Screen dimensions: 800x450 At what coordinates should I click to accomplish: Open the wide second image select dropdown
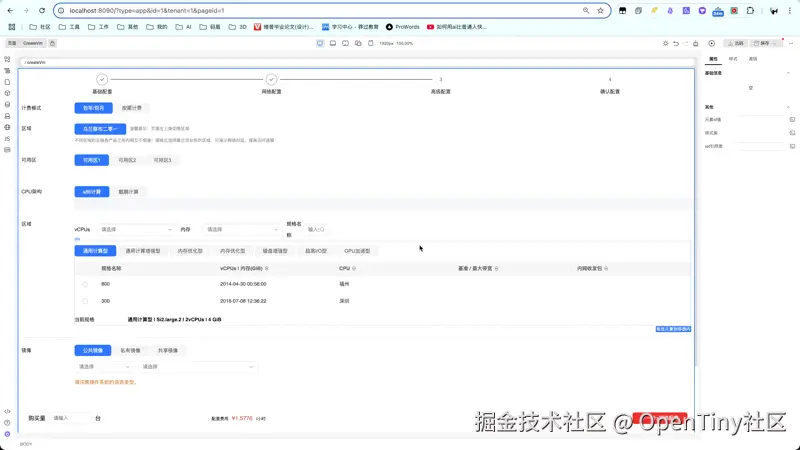pyautogui.click(x=197, y=367)
